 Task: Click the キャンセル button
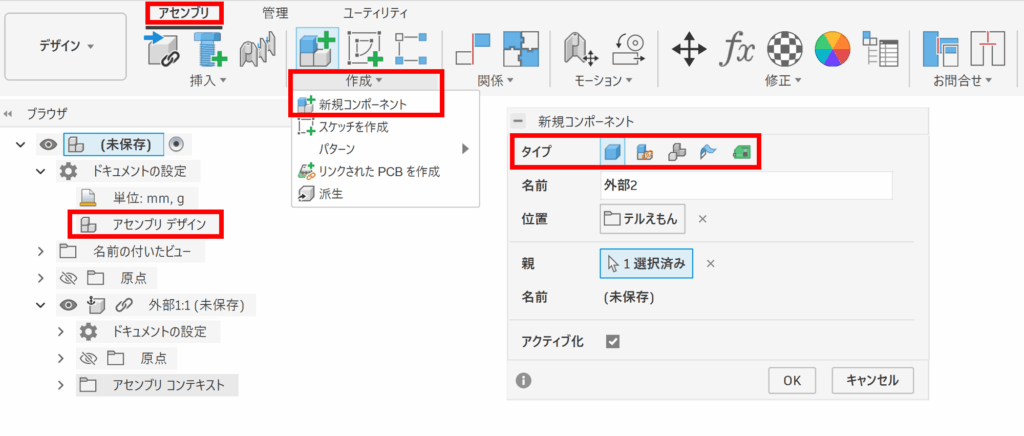click(x=871, y=380)
